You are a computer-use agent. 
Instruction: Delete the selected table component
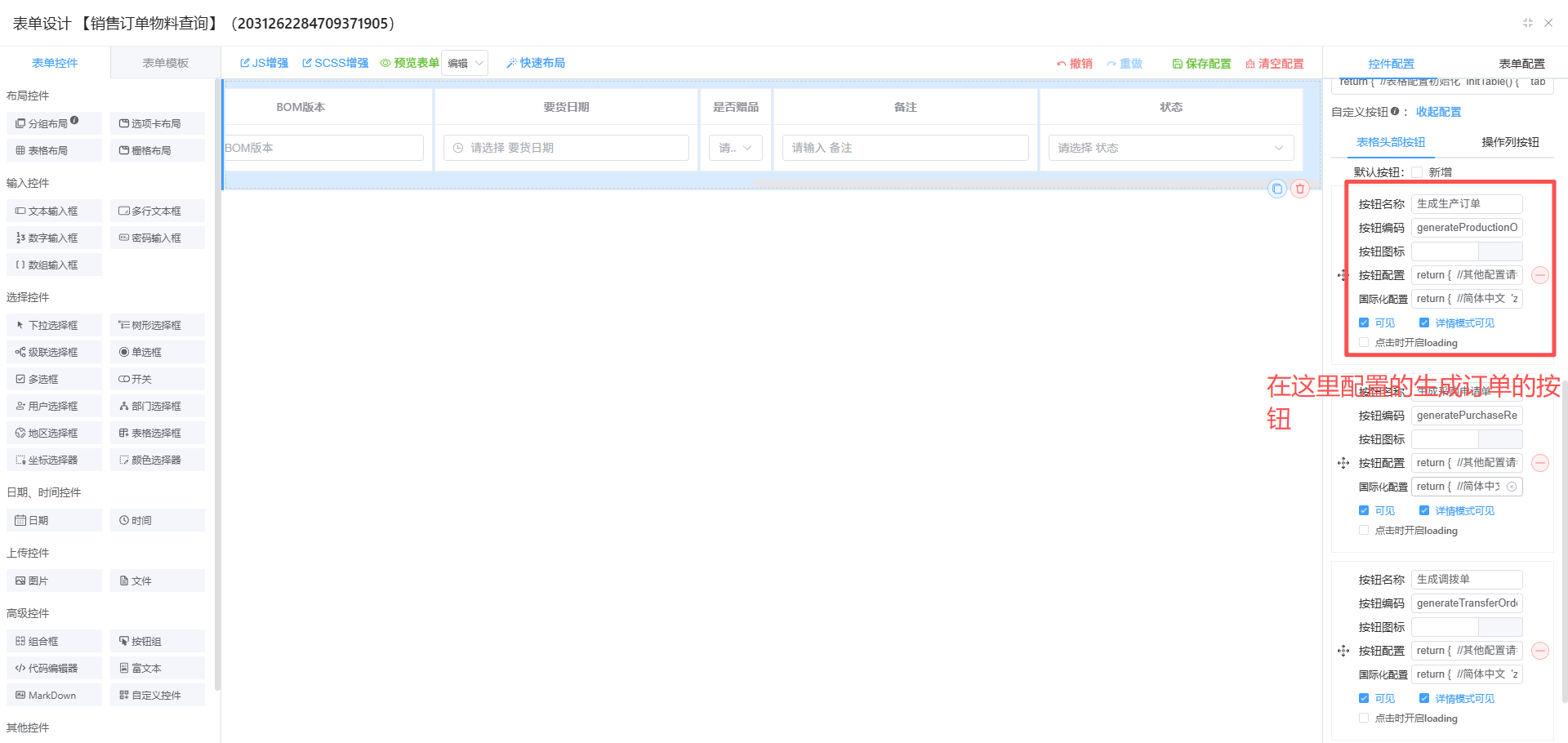pos(1300,189)
